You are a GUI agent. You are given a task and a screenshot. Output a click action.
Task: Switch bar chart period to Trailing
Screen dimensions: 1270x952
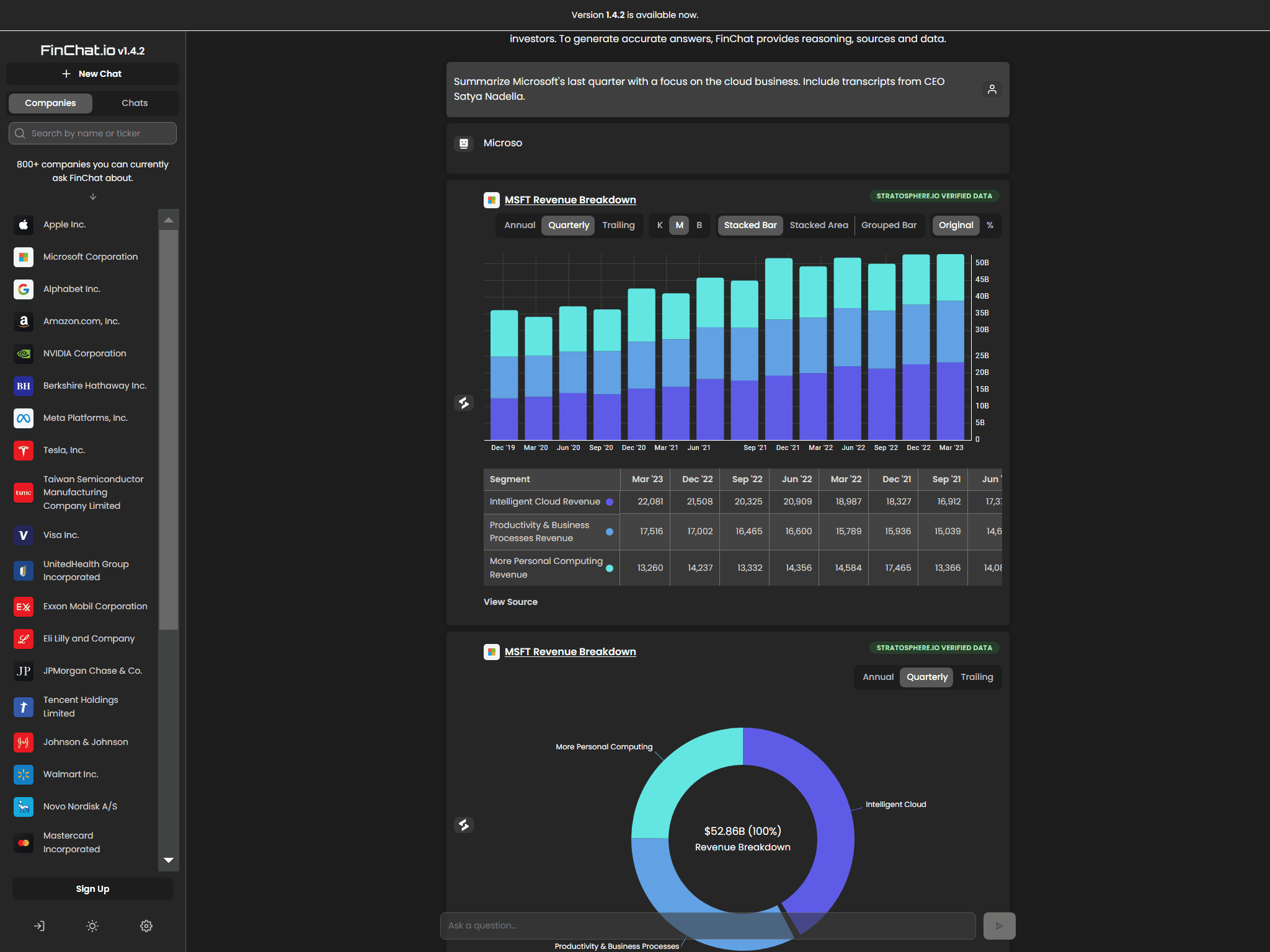618,226
